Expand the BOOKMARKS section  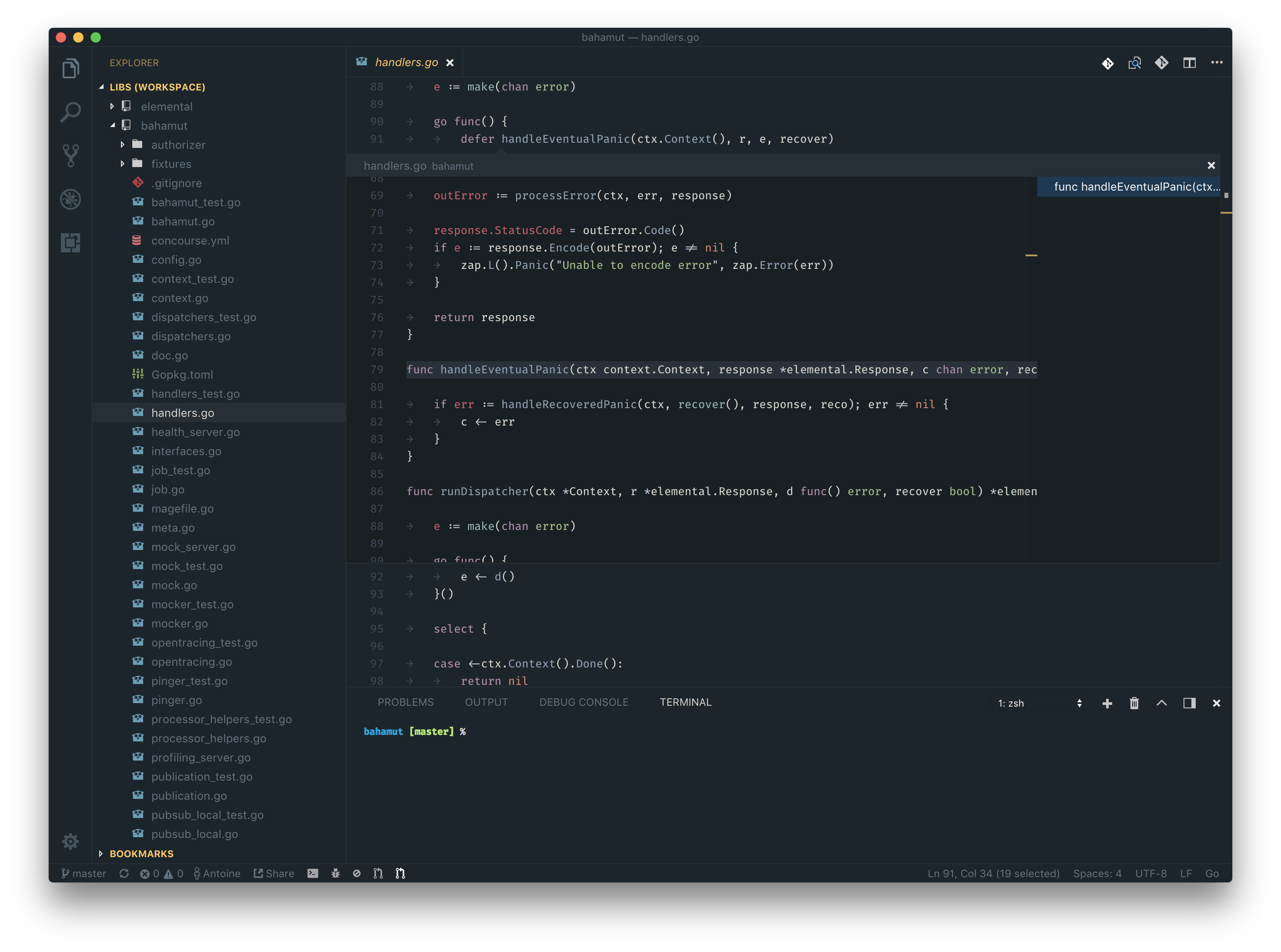click(x=141, y=854)
